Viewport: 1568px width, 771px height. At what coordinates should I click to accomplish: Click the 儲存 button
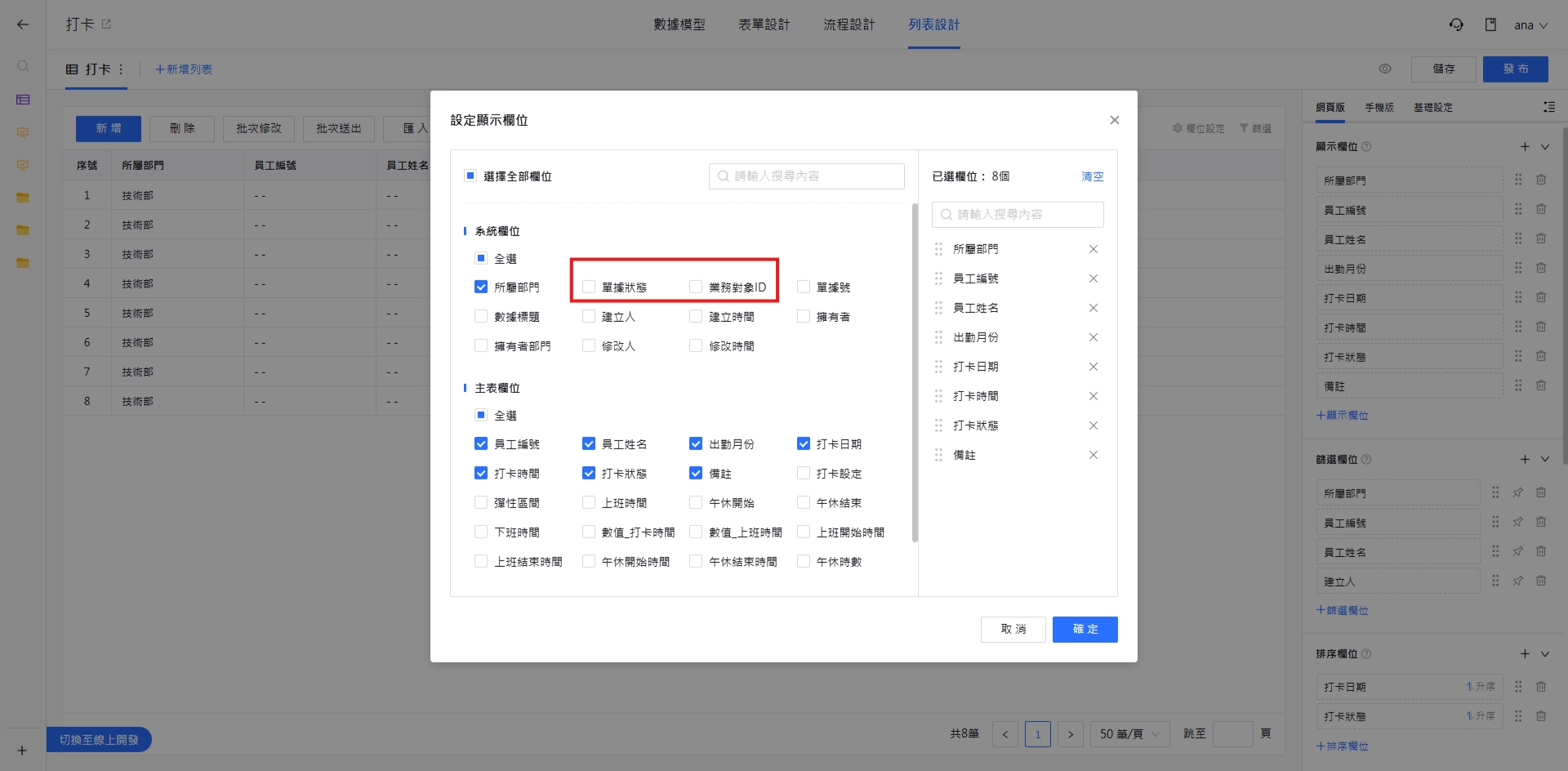point(1444,69)
